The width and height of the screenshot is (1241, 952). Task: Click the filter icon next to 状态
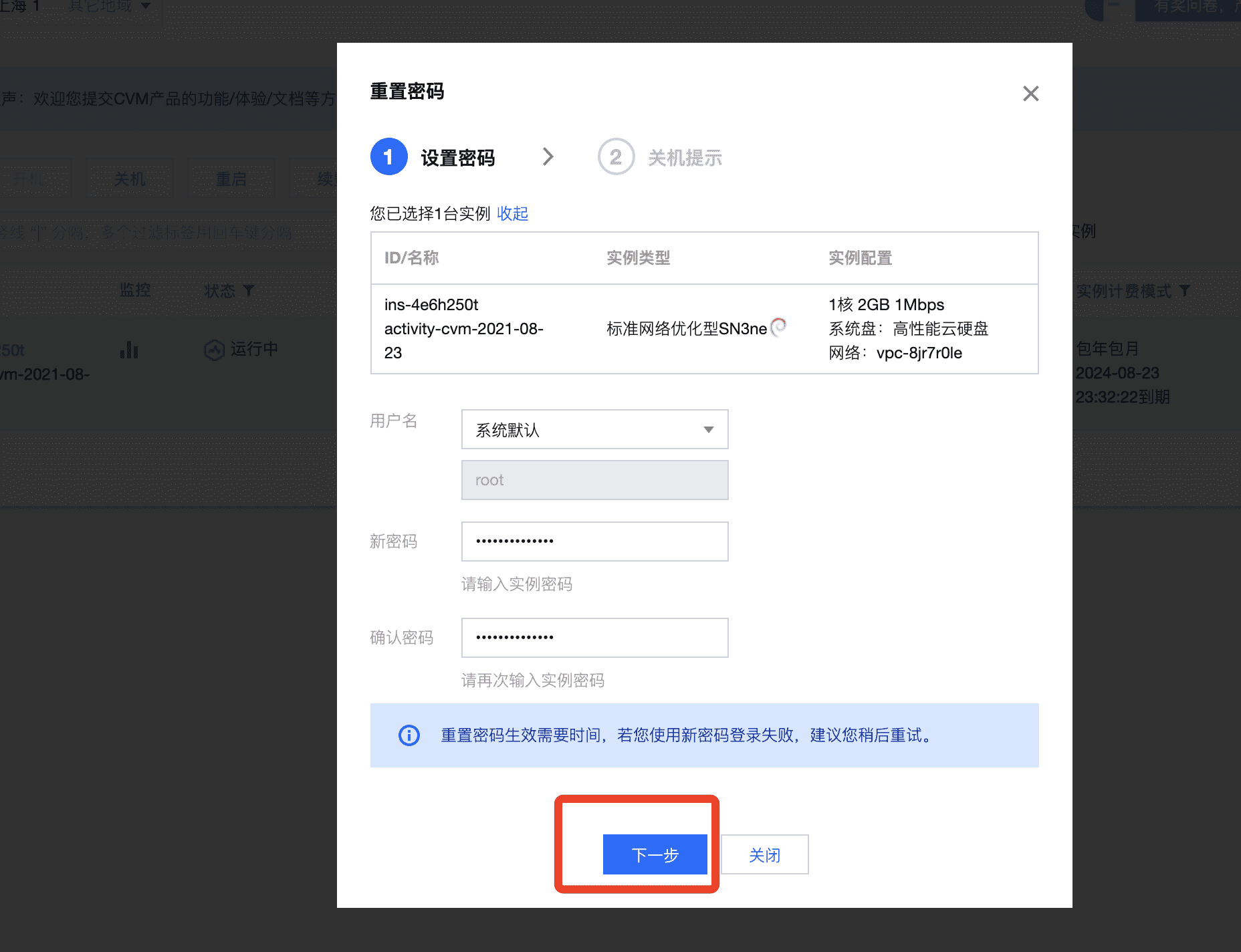point(249,290)
